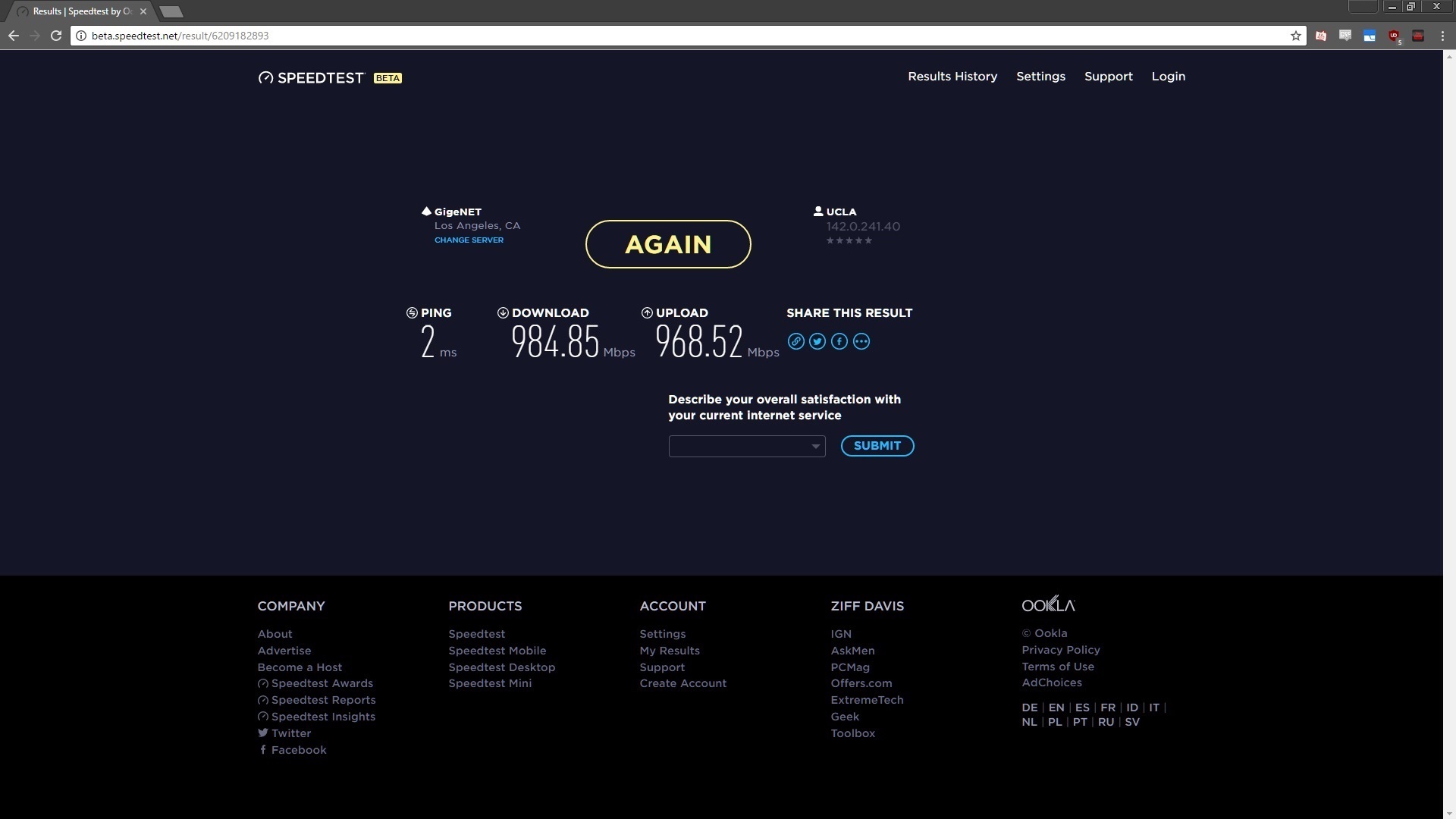Screen dimensions: 1456x819
Task: Open Results History menu item
Action: point(952,77)
